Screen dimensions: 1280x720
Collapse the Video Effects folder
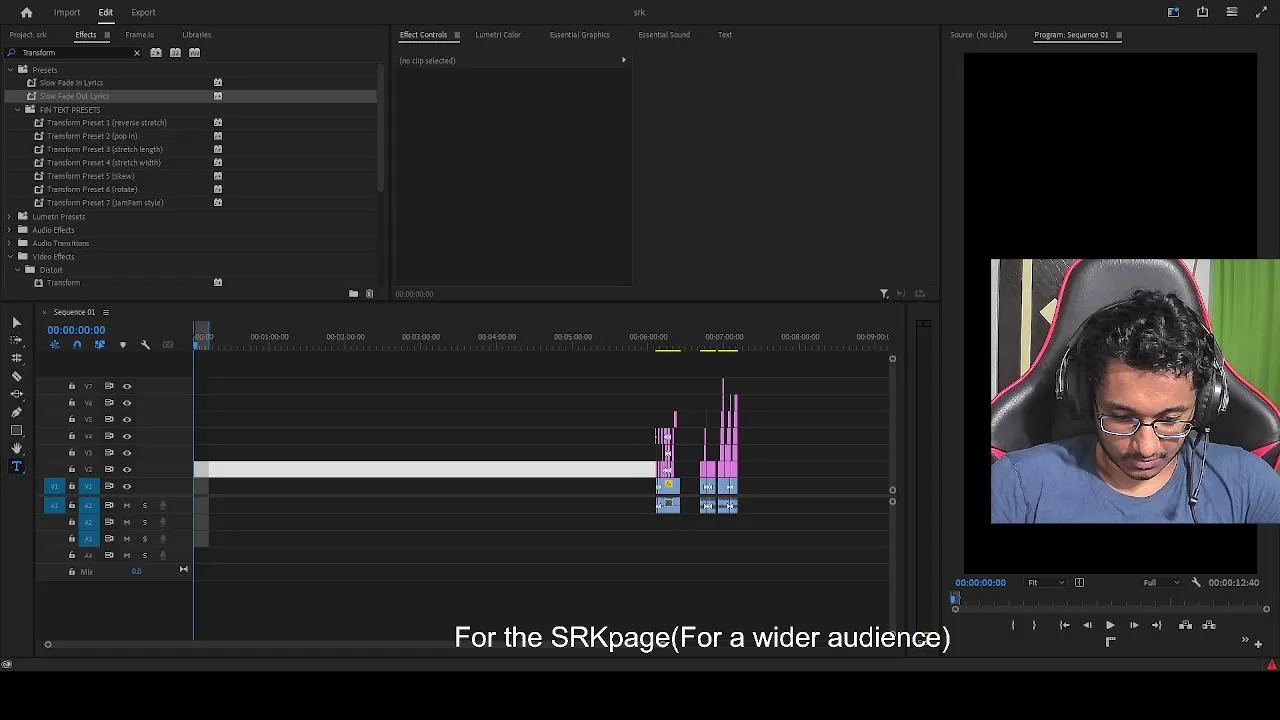click(10, 256)
